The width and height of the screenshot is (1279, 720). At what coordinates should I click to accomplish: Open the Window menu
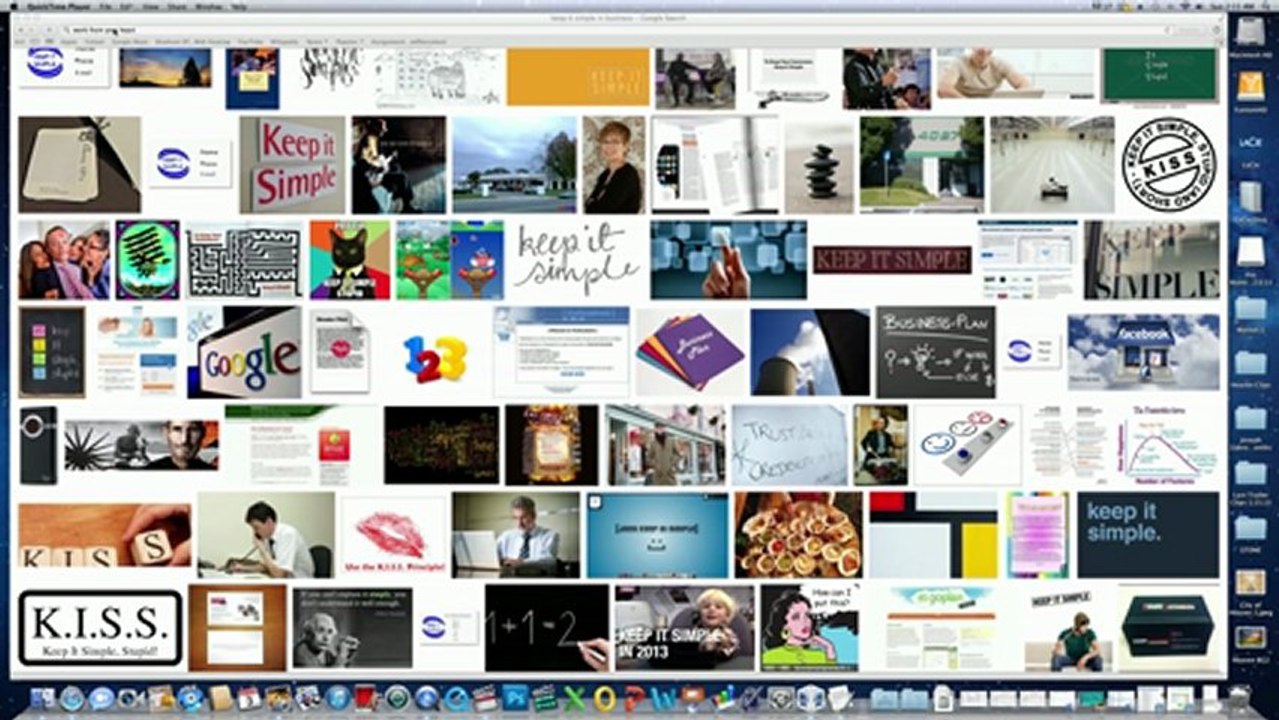pos(210,6)
